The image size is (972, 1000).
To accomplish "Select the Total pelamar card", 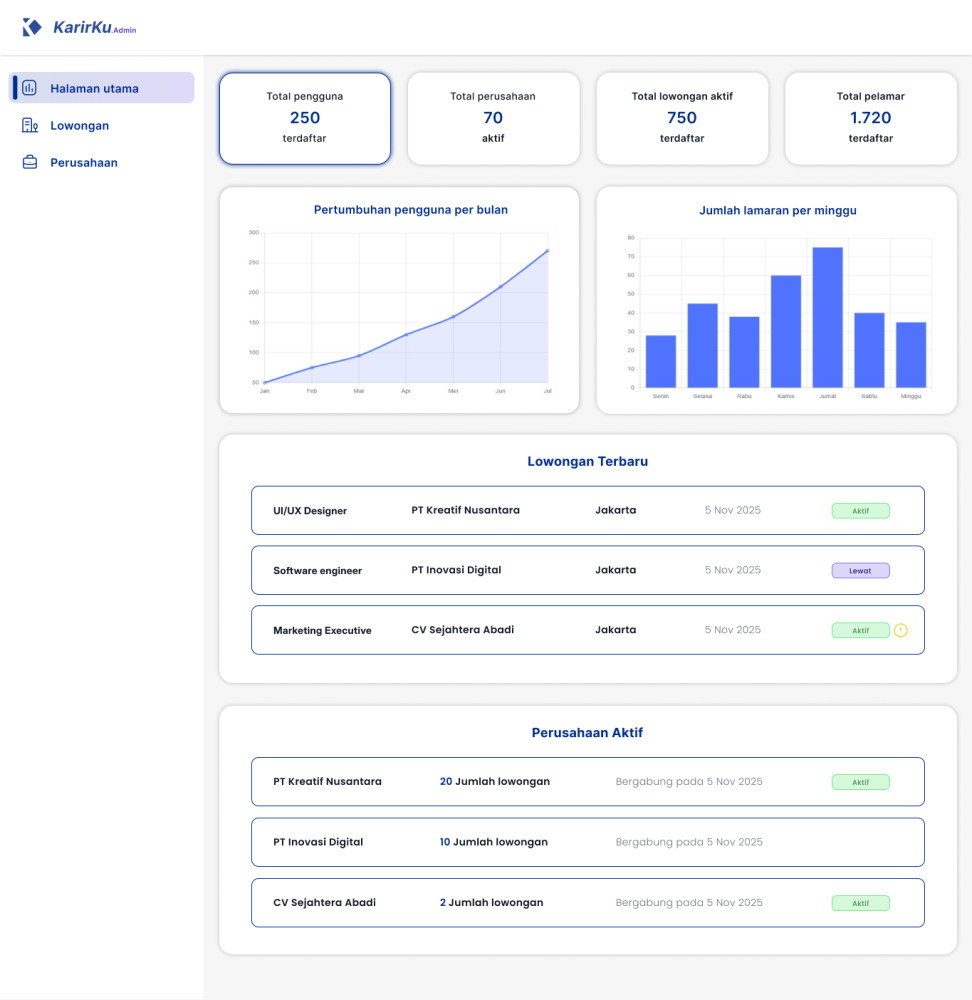I will click(x=870, y=118).
